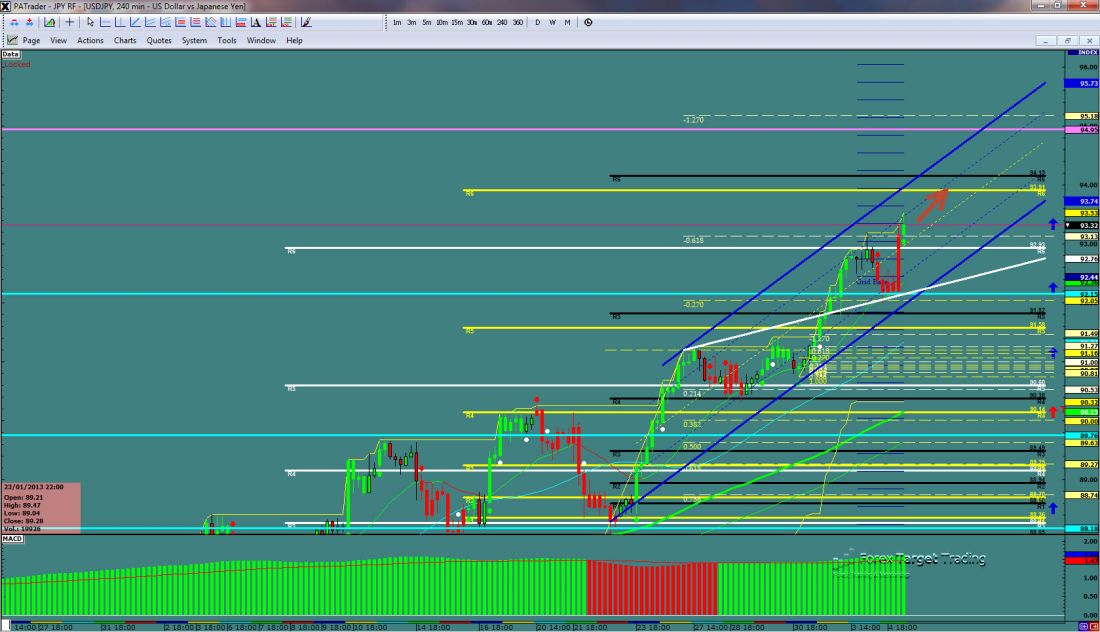Open the Tools menu

pyautogui.click(x=227, y=41)
